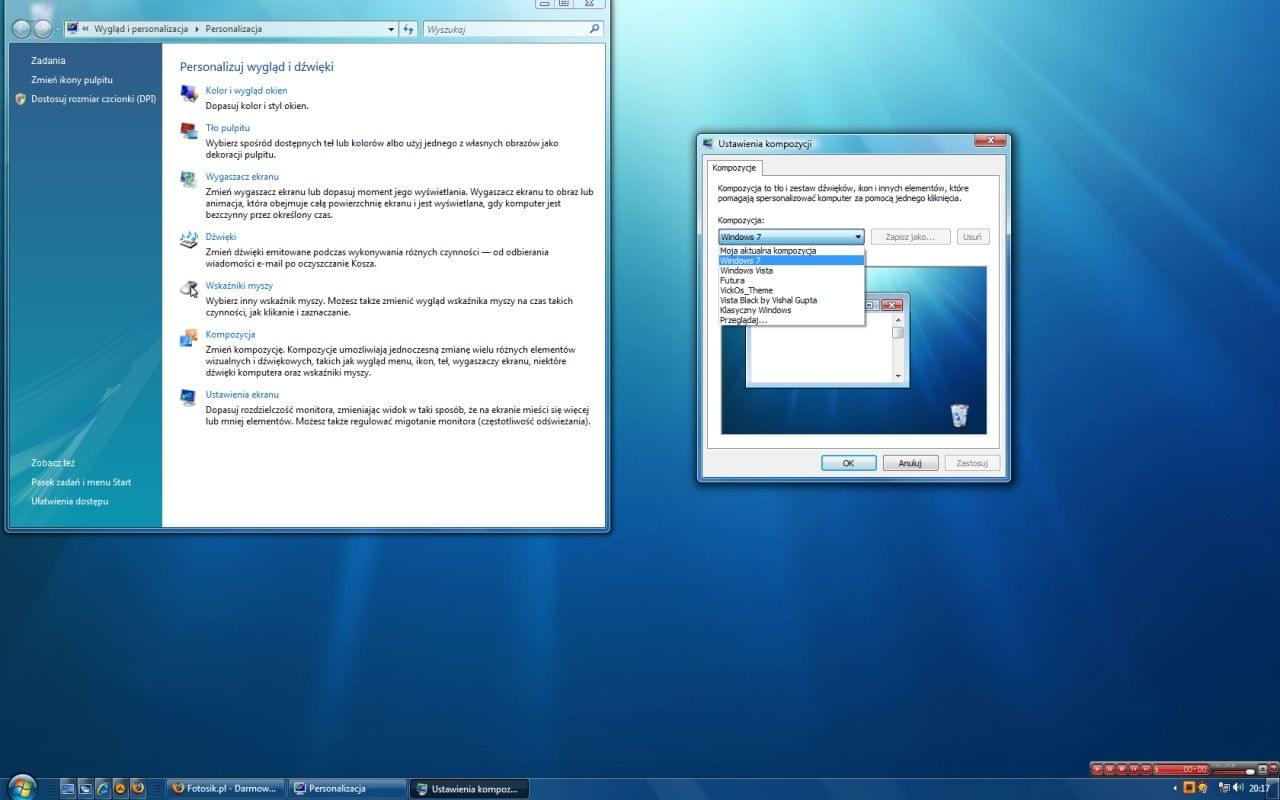
Task: Launch Firefox from the quick launch bar
Action: [137, 788]
